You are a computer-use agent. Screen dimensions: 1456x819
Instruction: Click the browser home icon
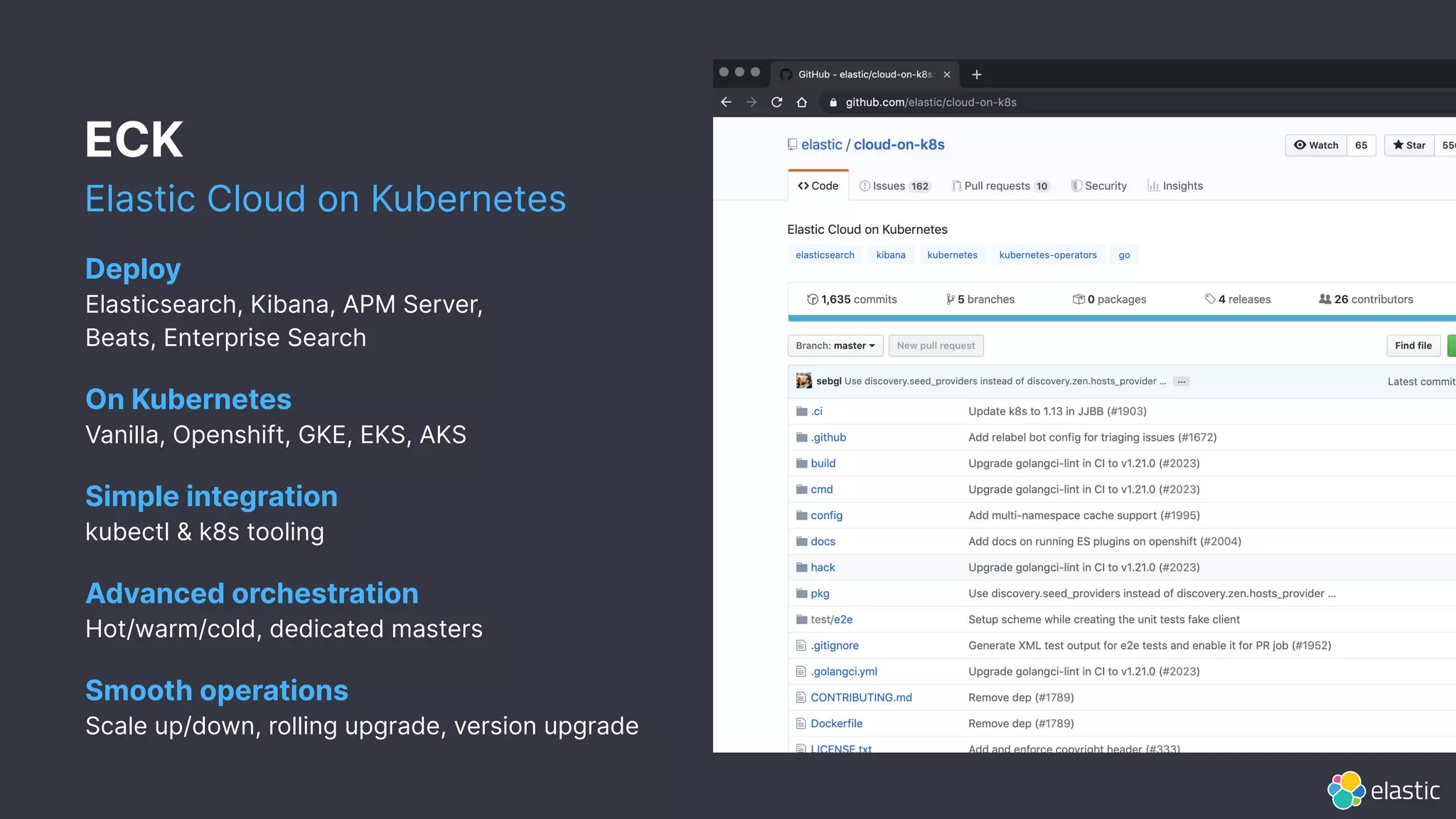[x=802, y=102]
